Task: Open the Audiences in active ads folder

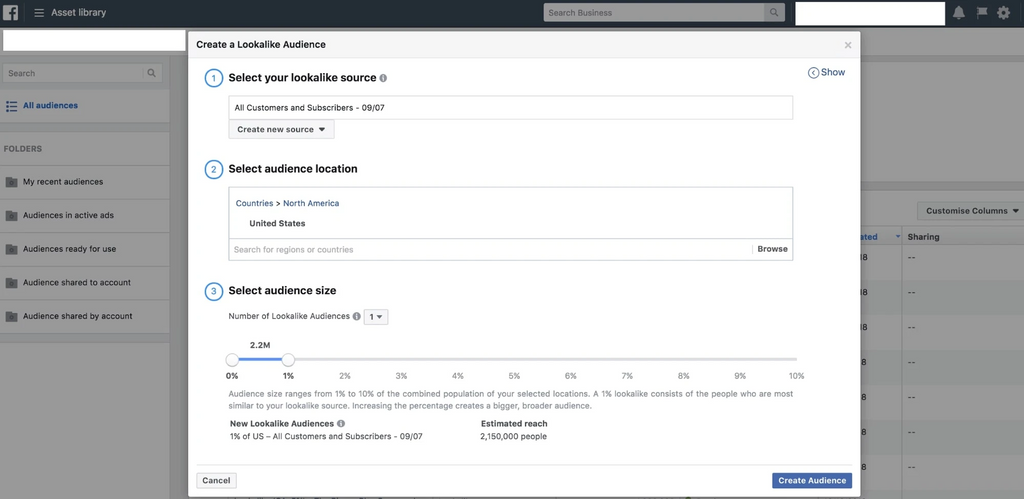Action: 68,216
